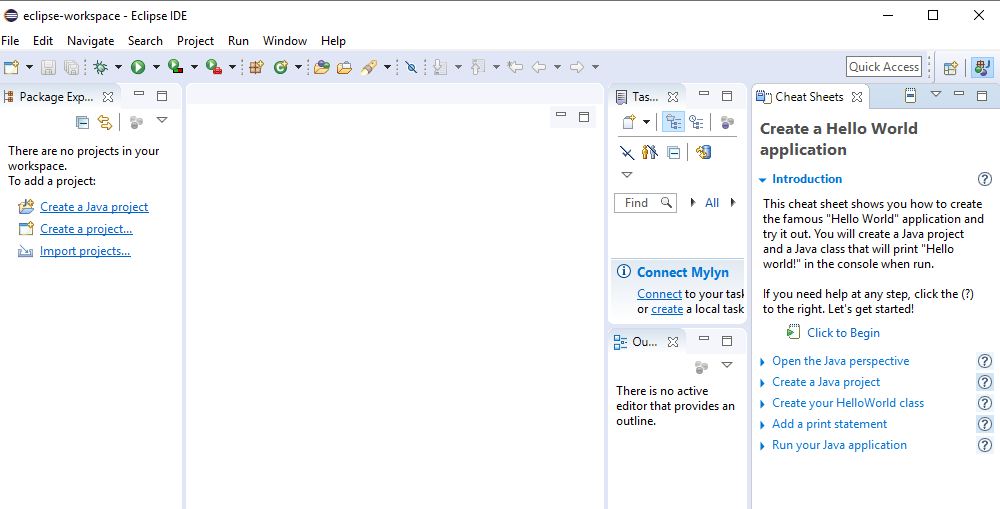Click the Forward navigation arrow
The width and height of the screenshot is (1000, 509).
coord(577,67)
